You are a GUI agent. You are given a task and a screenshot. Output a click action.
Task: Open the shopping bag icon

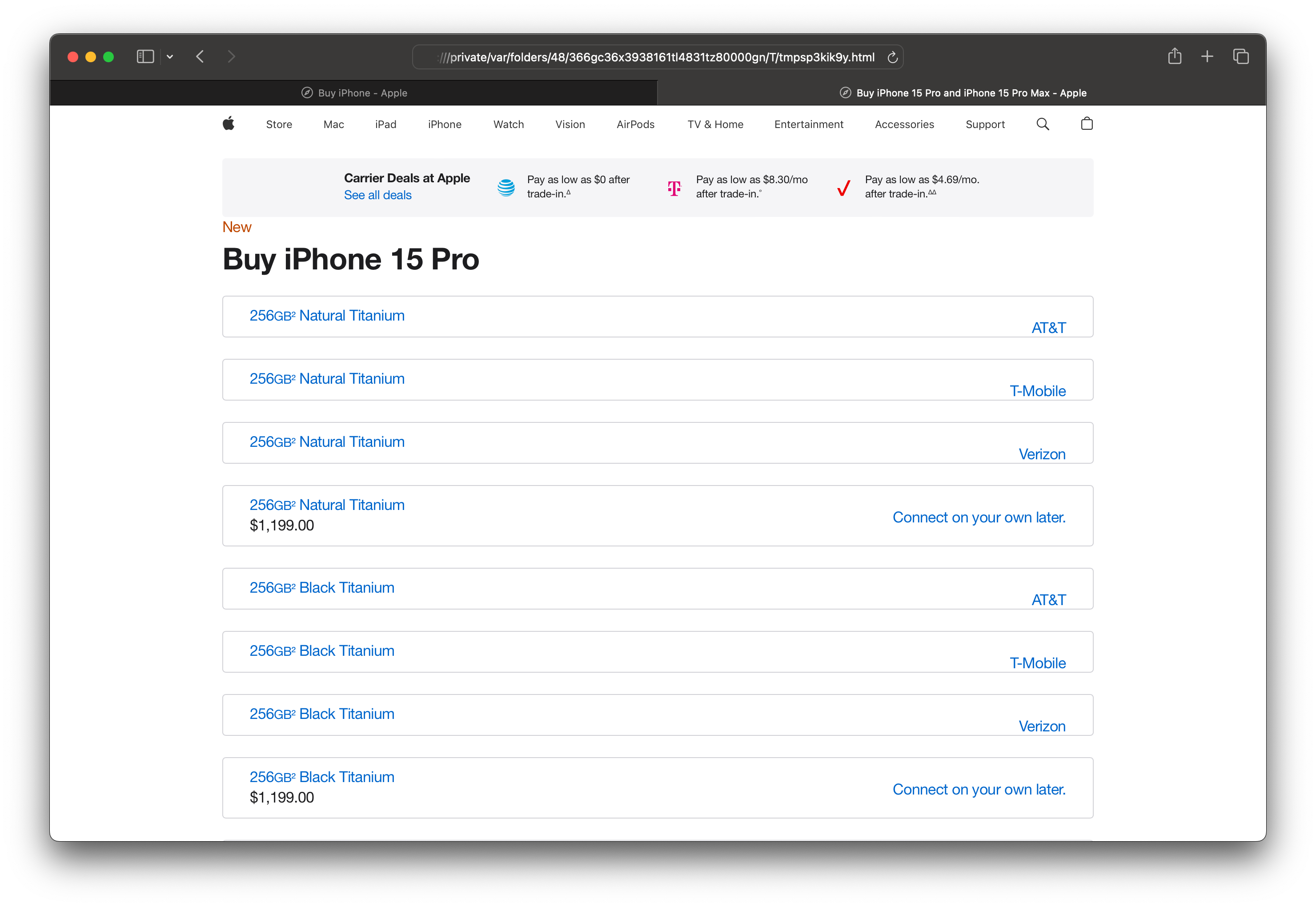click(x=1087, y=124)
